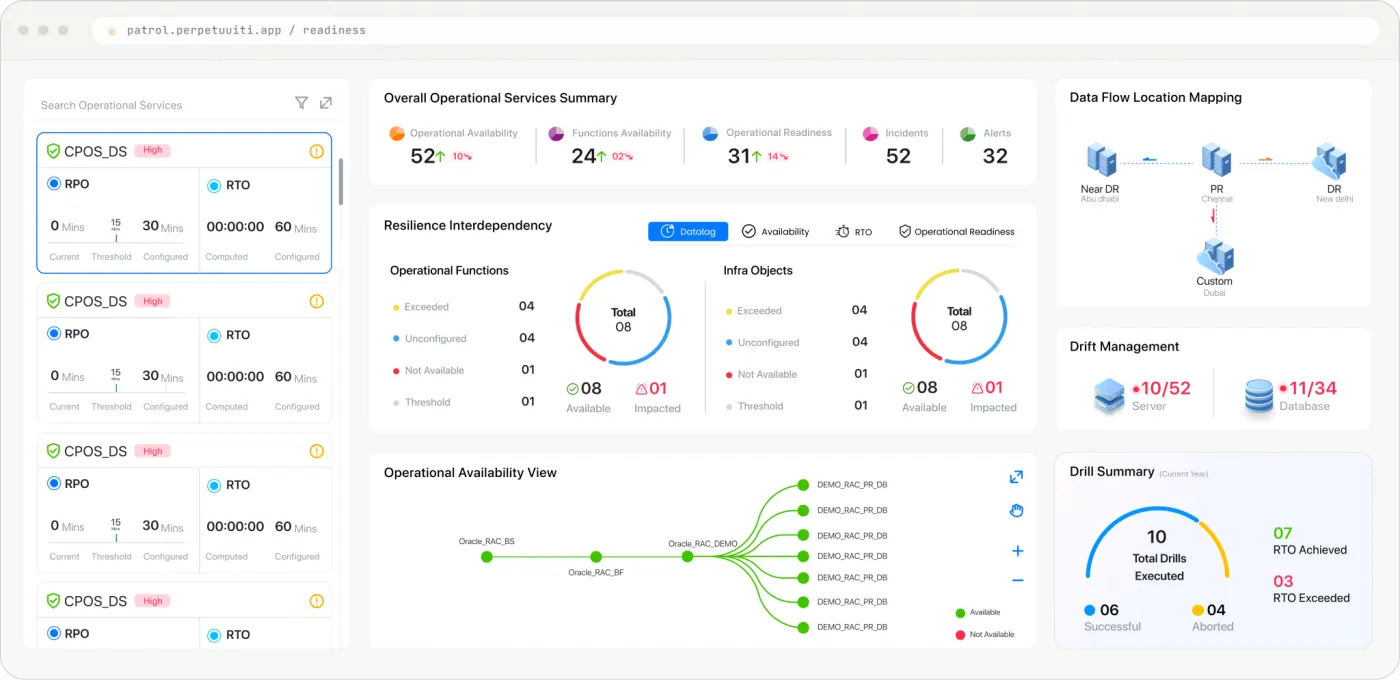This screenshot has height=680, width=1400.
Task: Click the blue Operational Readiness summary icon
Action: click(x=711, y=133)
